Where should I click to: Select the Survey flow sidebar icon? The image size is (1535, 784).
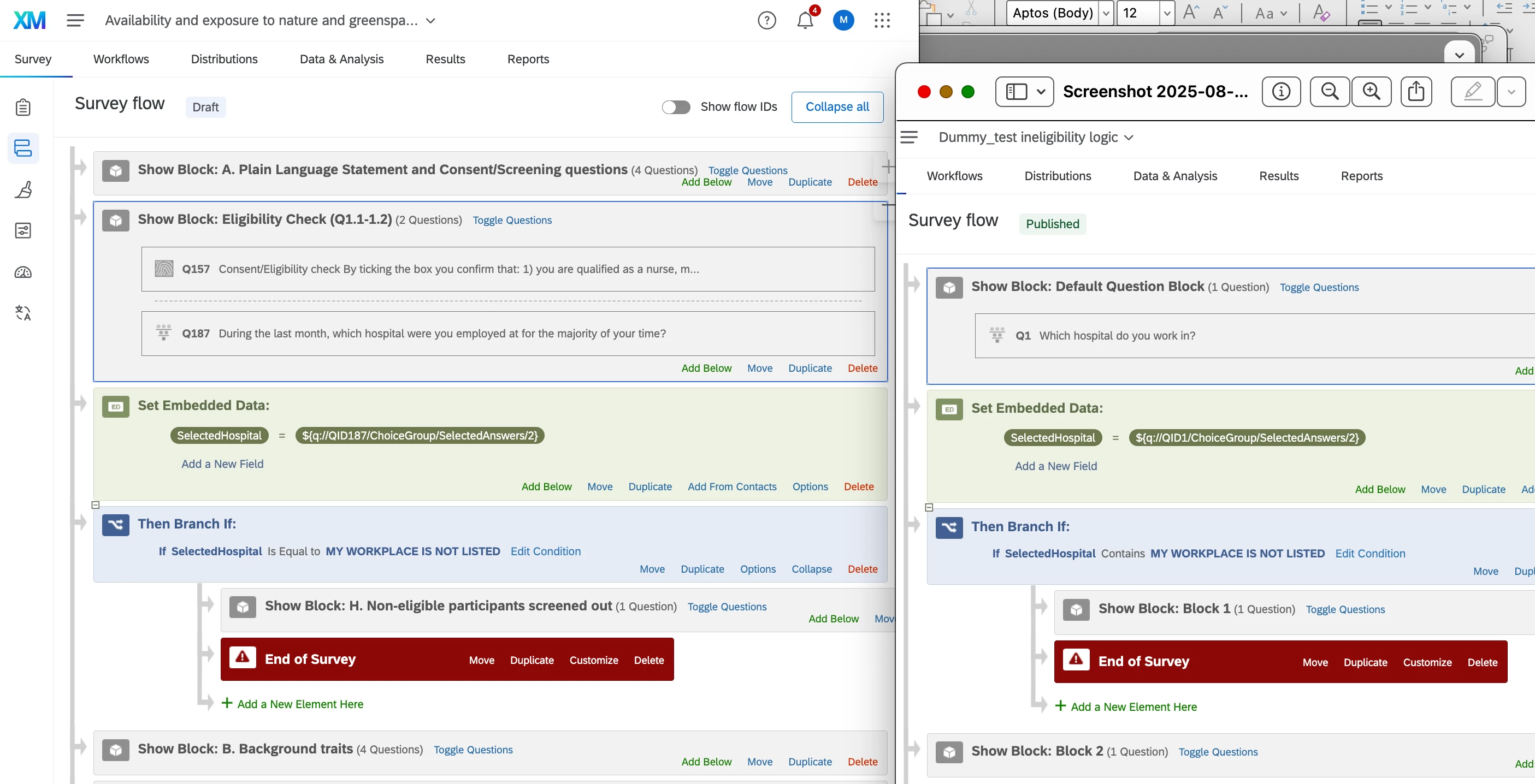[x=23, y=148]
